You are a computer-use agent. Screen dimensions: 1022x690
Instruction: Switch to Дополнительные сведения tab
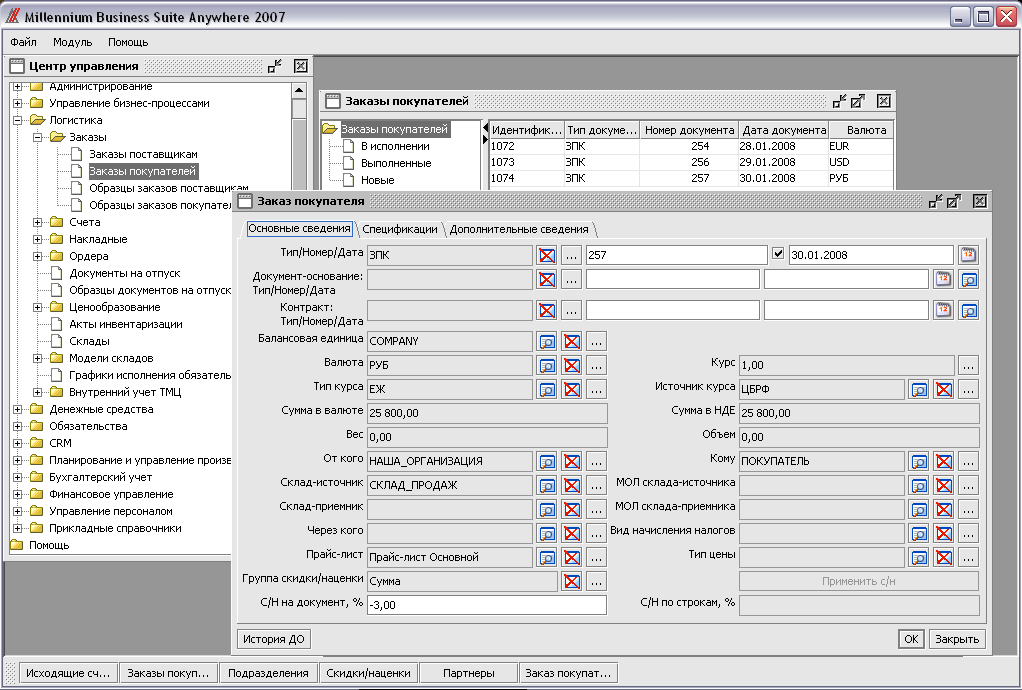point(519,229)
